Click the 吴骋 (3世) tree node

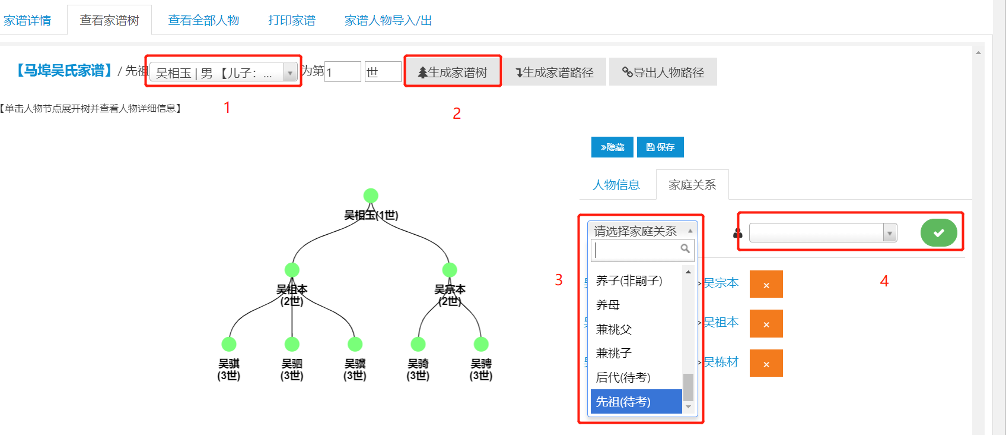[x=481, y=344]
